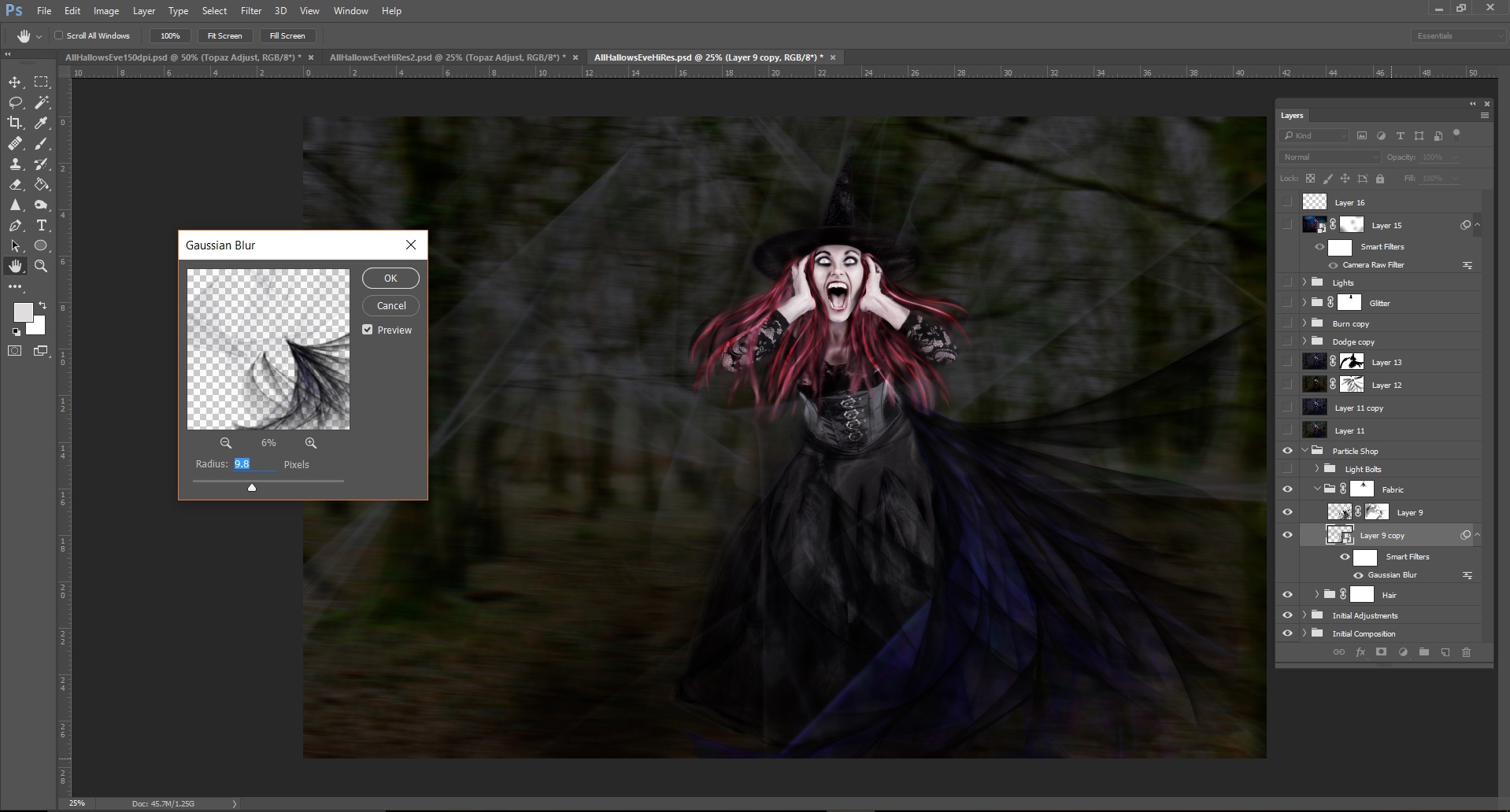Screen dimensions: 1510x812
Task: Collapse the Fabric group
Action: (x=1319, y=489)
